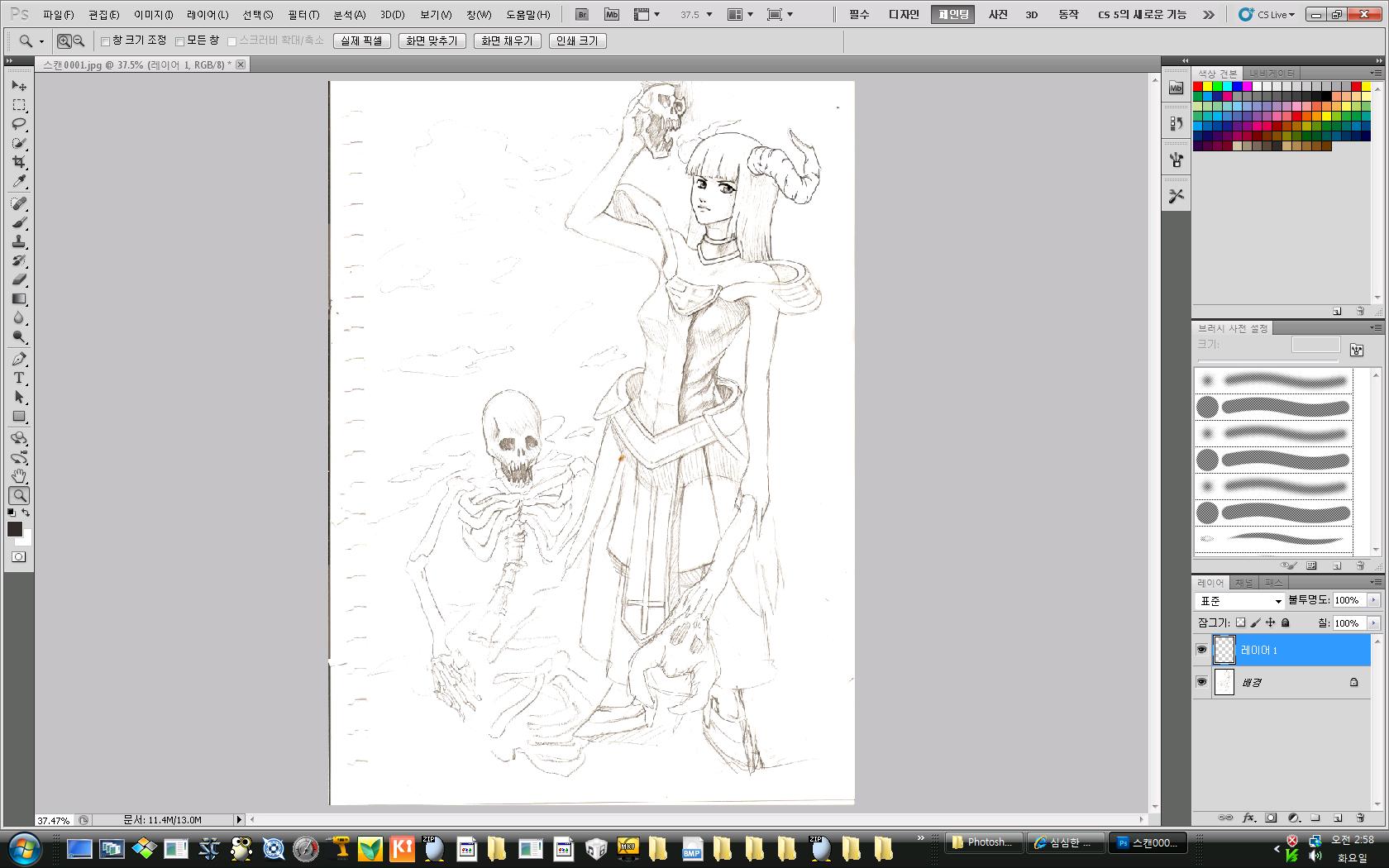Select the Dodge tool
1389x868 pixels.
pyautogui.click(x=19, y=337)
